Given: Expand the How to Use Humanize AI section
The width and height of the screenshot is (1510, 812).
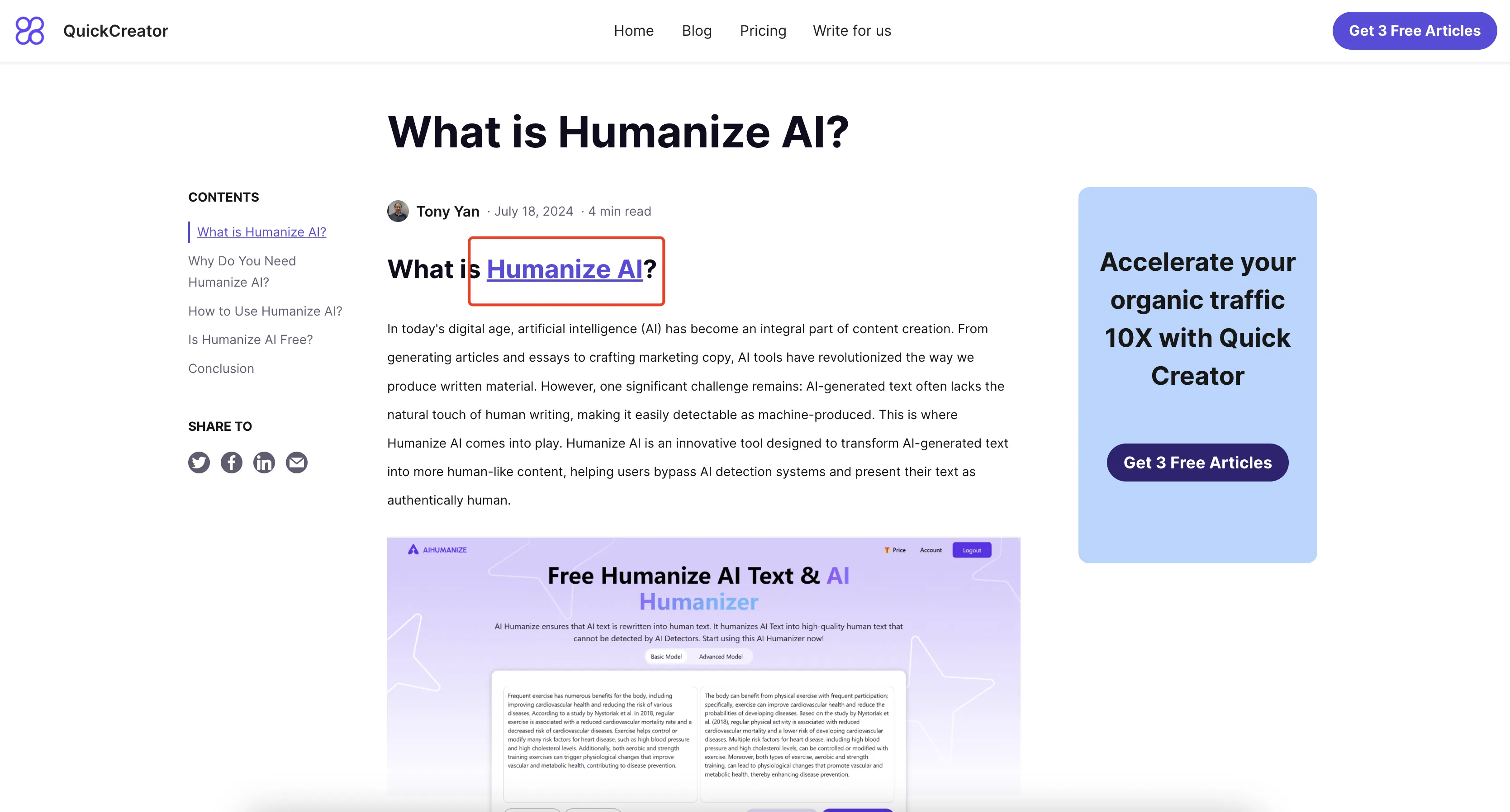Looking at the screenshot, I should point(264,310).
